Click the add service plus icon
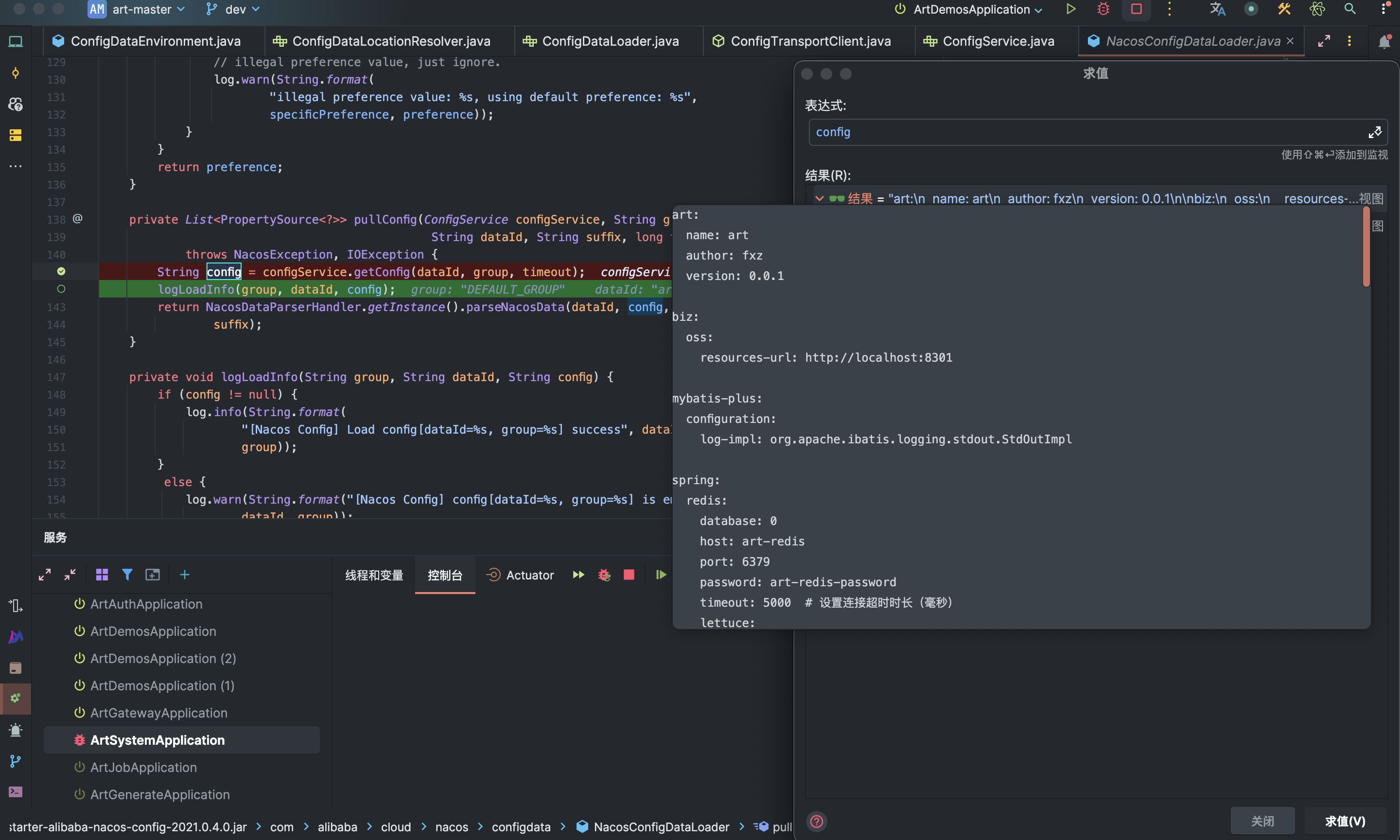The height and width of the screenshot is (840, 1400). pos(184,575)
